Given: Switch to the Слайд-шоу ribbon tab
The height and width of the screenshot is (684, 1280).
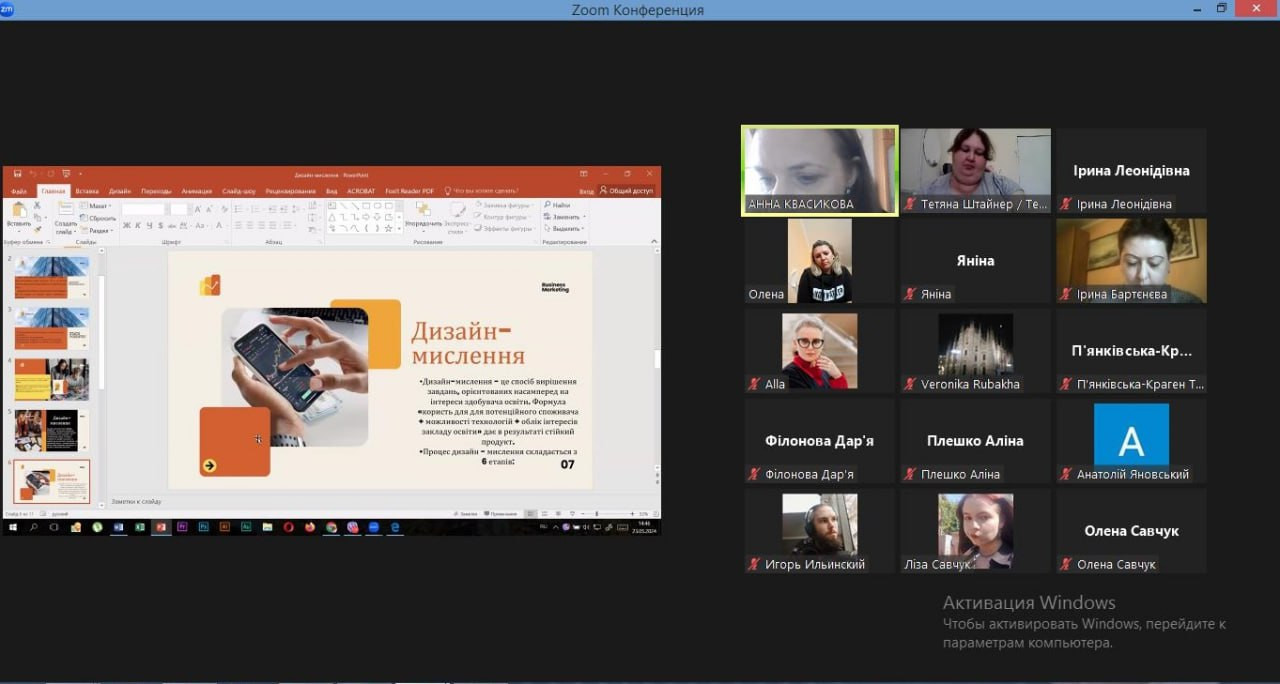Looking at the screenshot, I should 239,191.
